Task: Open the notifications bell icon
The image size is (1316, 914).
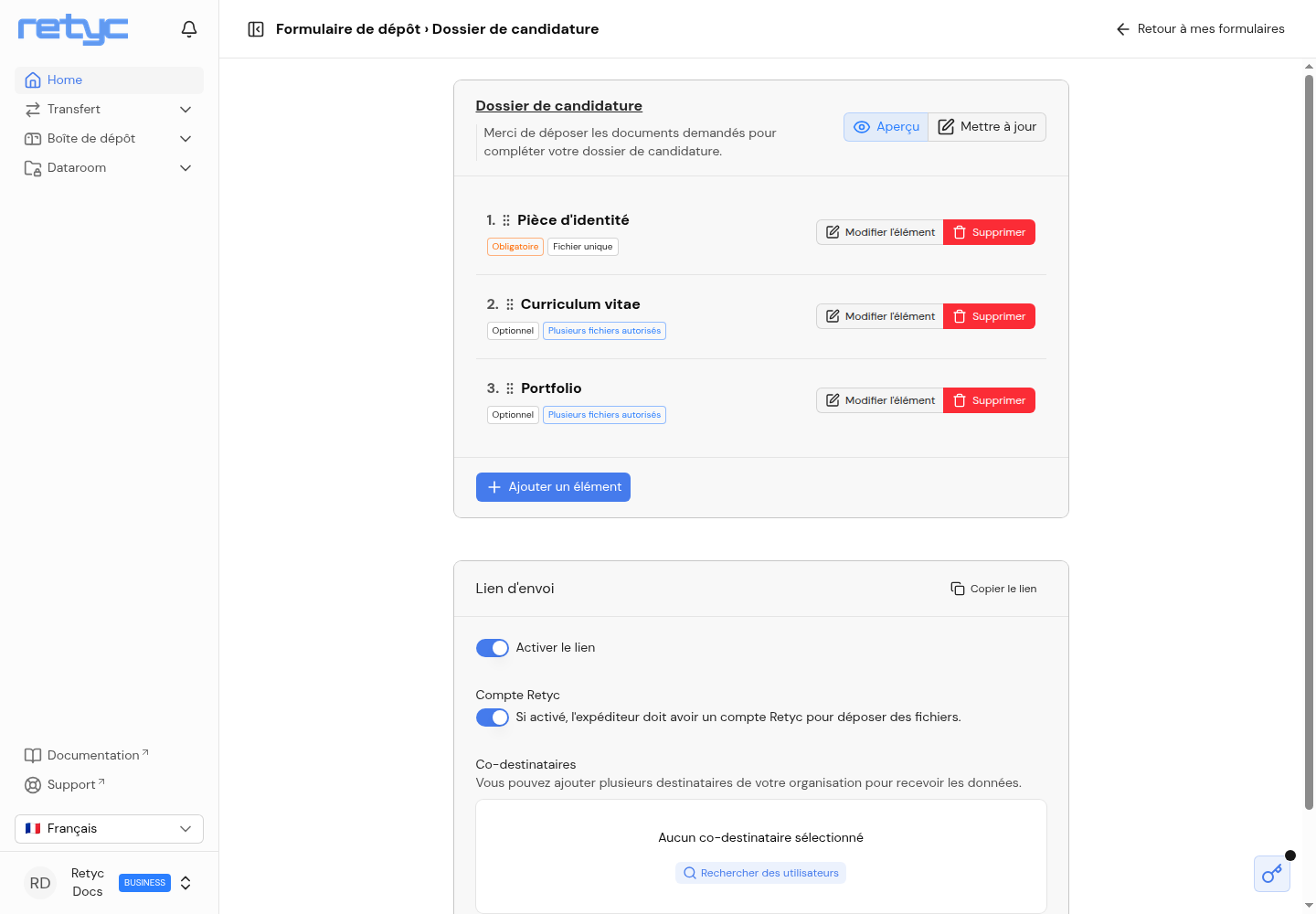Action: pyautogui.click(x=189, y=29)
